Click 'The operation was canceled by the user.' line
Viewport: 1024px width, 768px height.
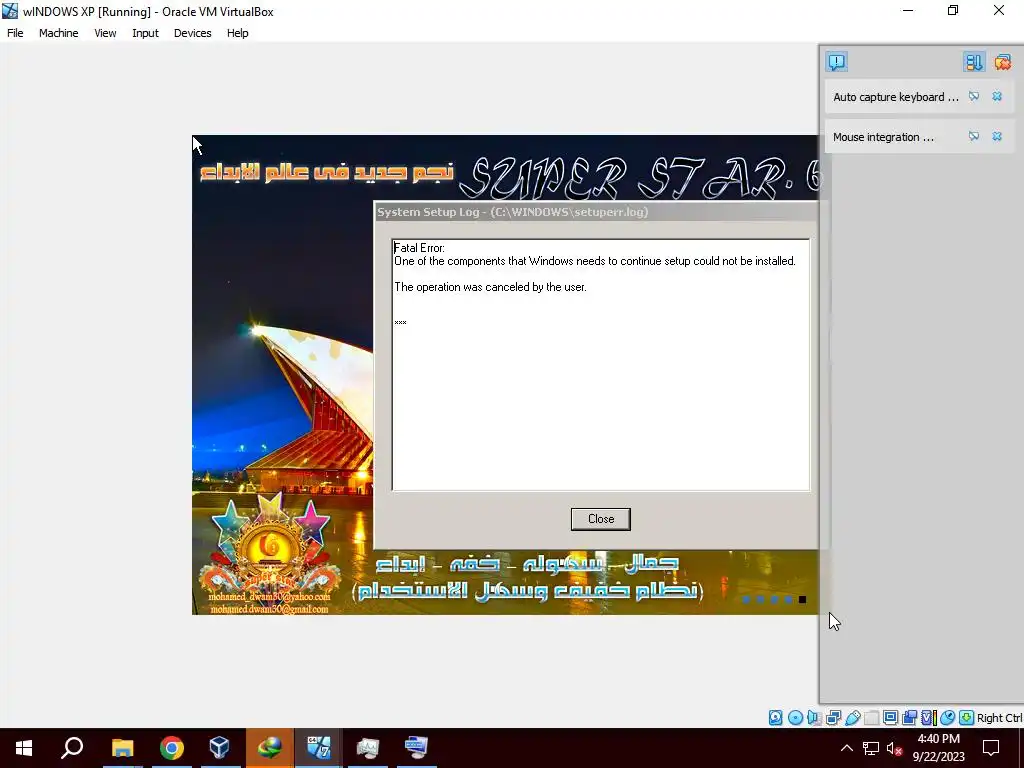[x=490, y=287]
